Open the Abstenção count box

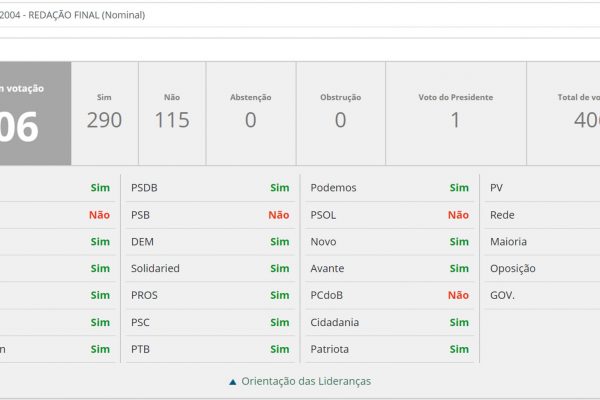coord(250,113)
